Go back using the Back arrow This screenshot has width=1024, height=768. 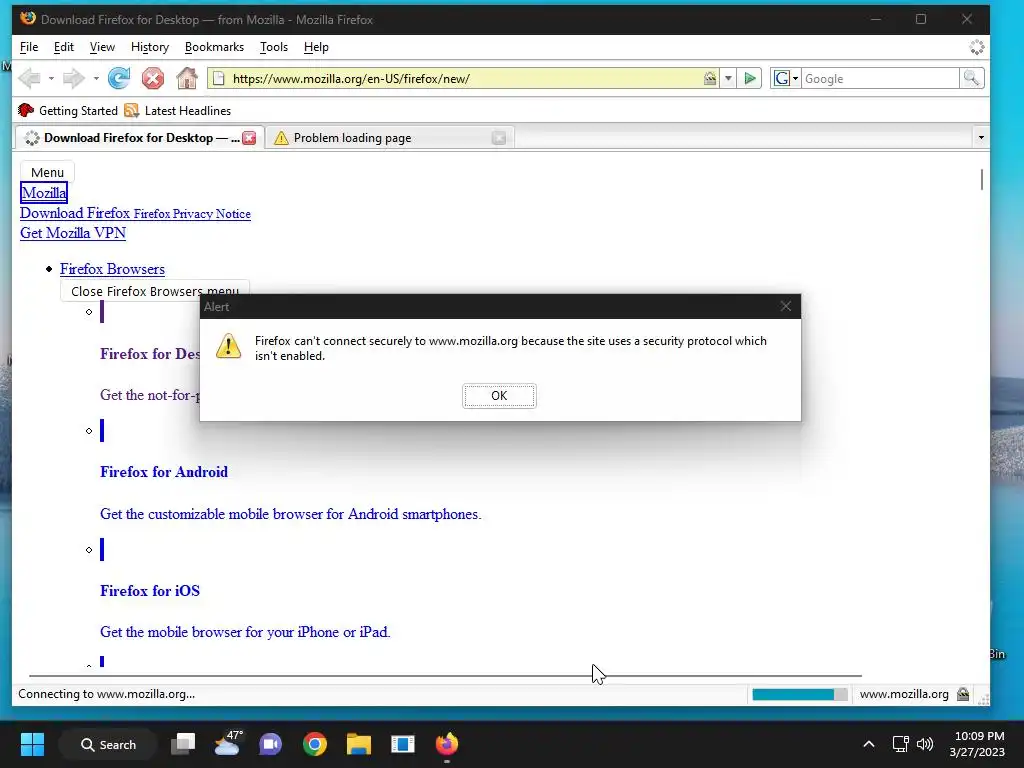[x=29, y=78]
